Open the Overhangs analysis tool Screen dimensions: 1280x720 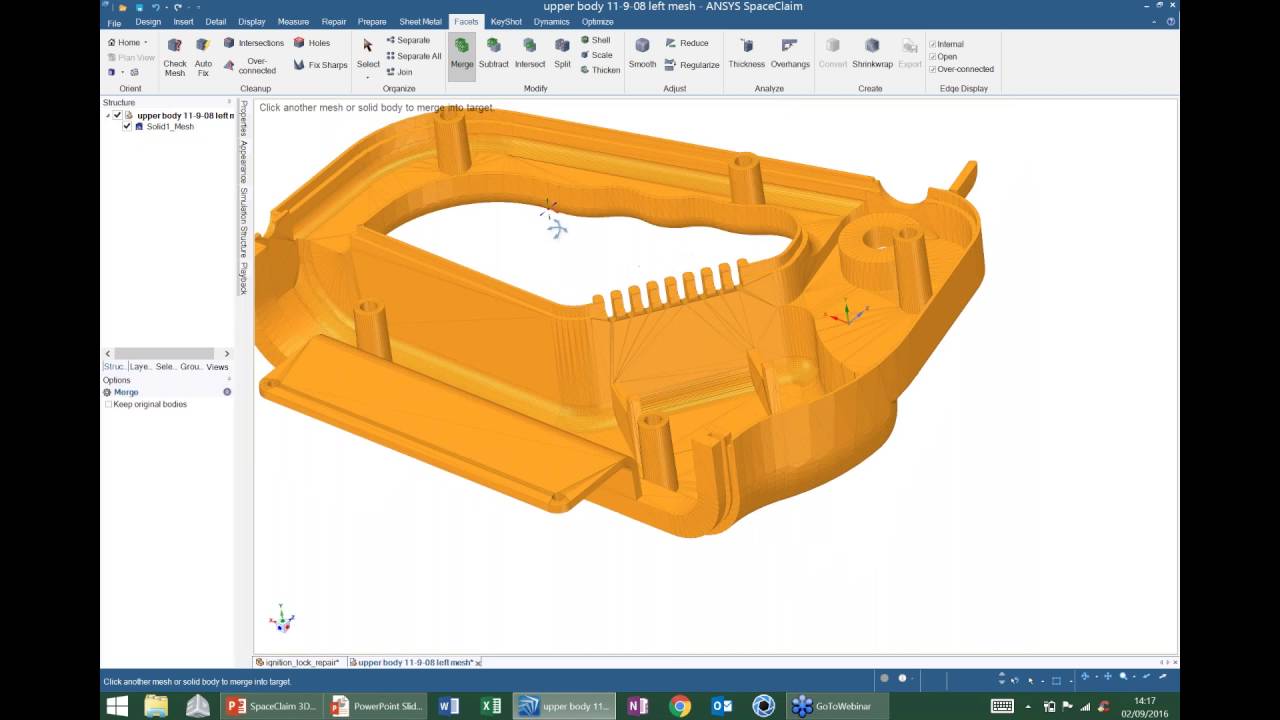(790, 53)
